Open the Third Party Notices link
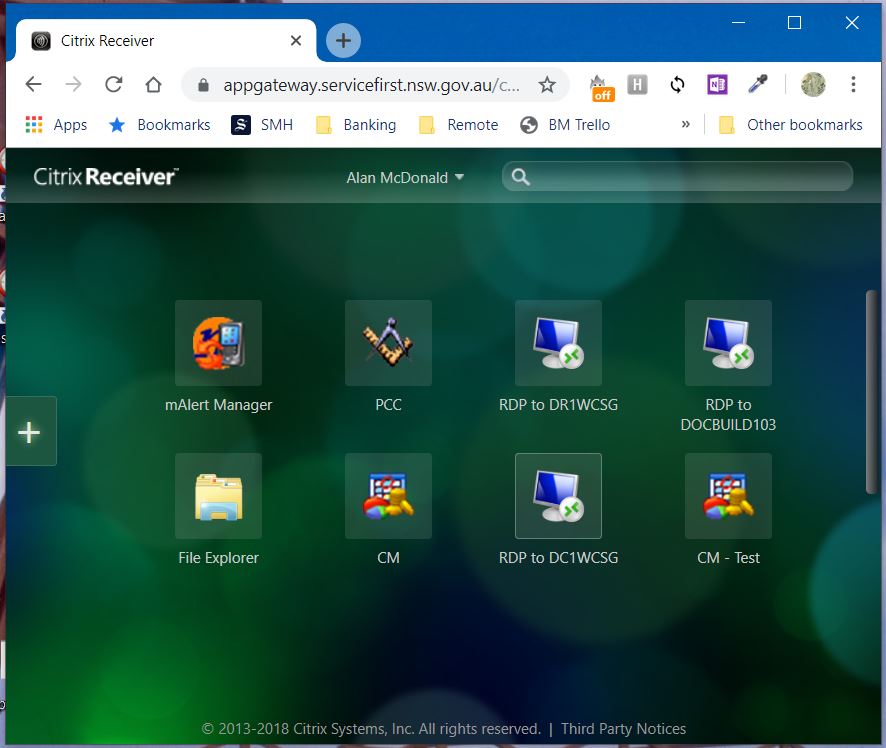886x748 pixels. (x=623, y=729)
